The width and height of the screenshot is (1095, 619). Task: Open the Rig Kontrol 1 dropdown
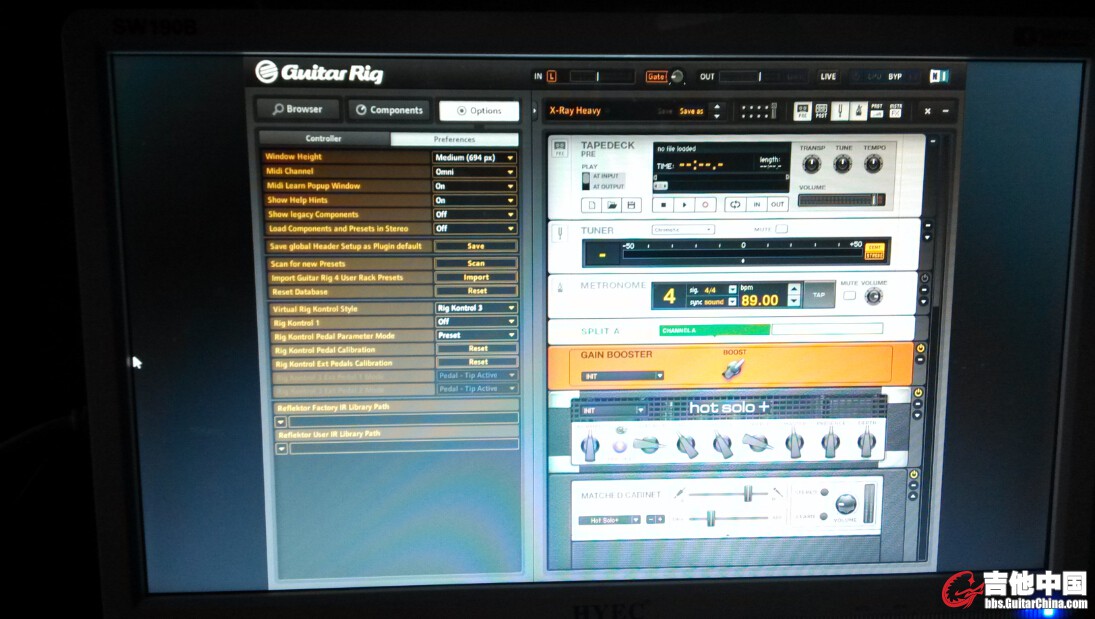(x=476, y=321)
